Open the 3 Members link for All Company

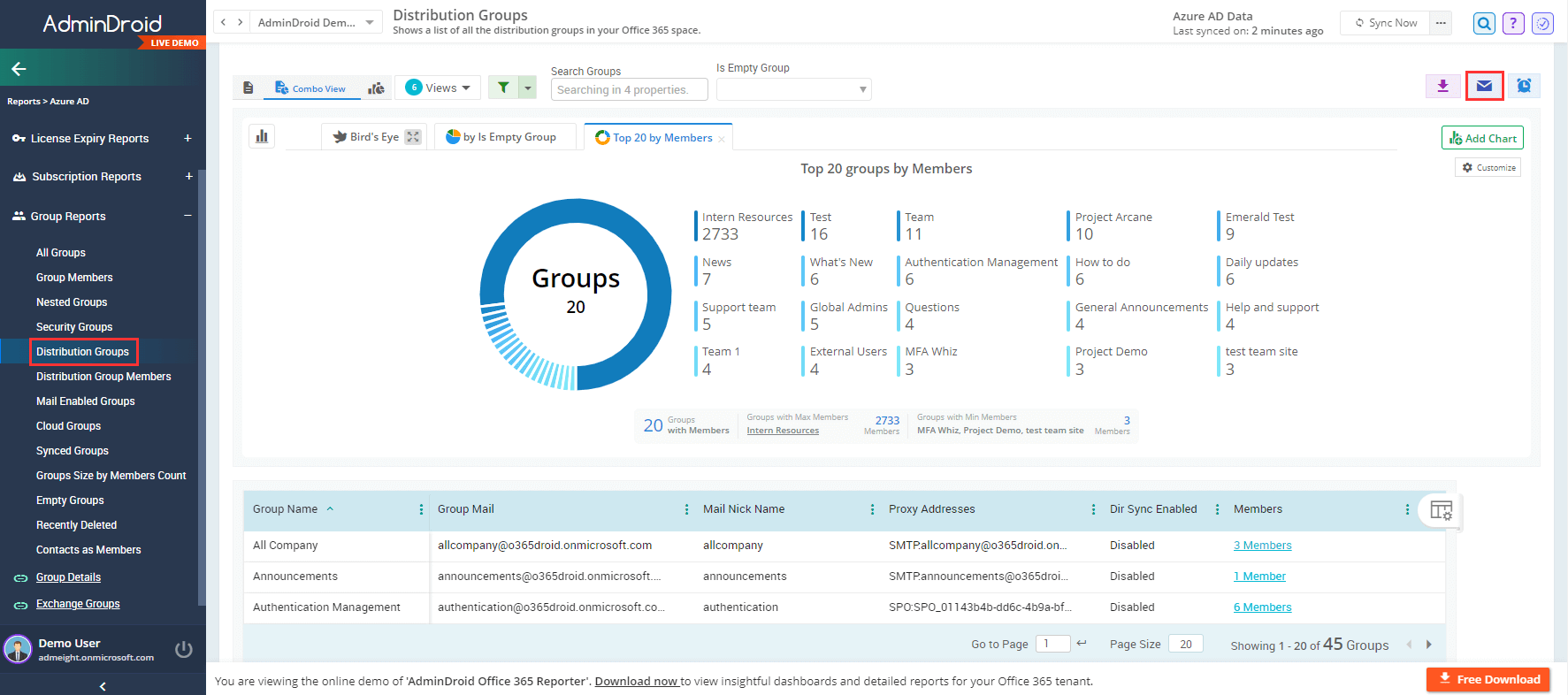pyautogui.click(x=1262, y=546)
